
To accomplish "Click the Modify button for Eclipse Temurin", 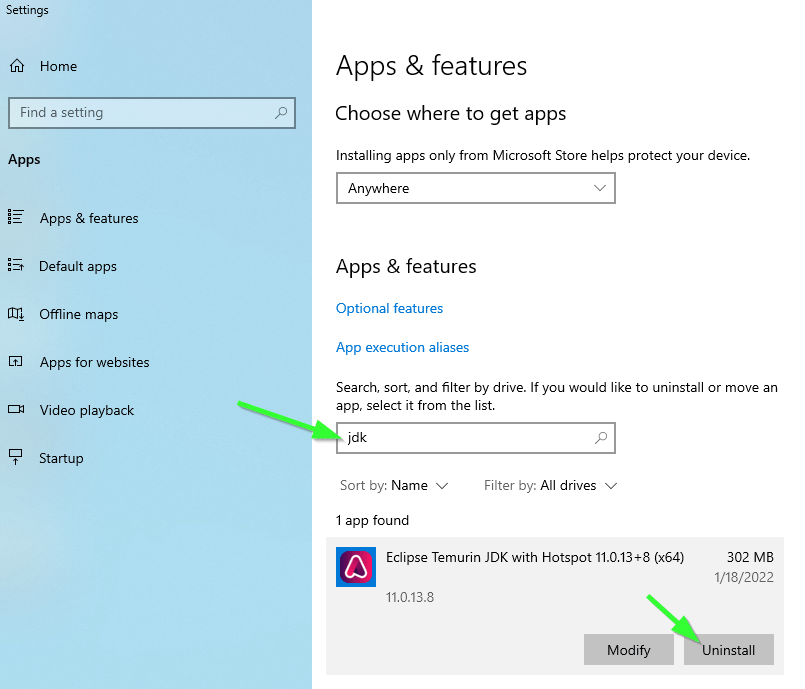I will coord(628,649).
